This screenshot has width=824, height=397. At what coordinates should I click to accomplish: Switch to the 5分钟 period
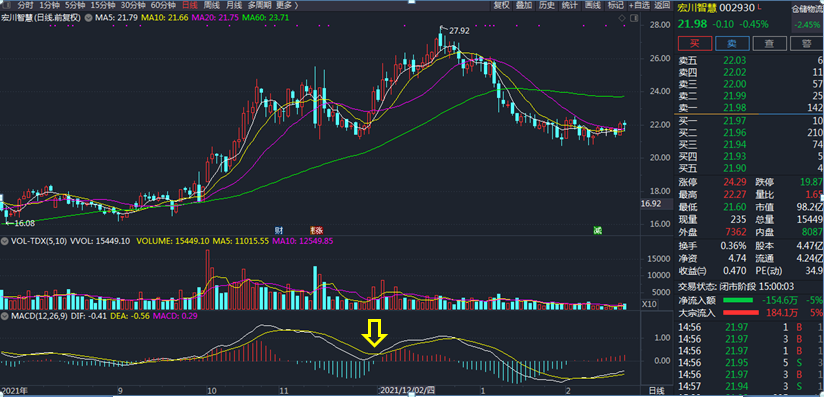click(x=75, y=6)
